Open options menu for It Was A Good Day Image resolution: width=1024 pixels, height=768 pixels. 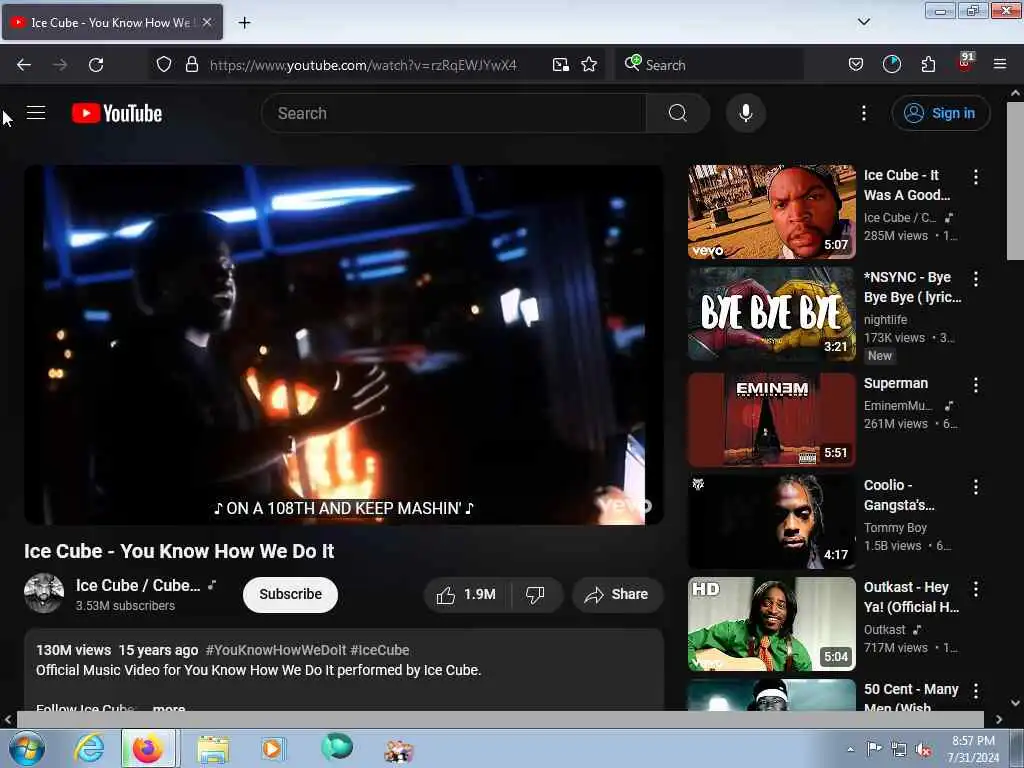click(x=975, y=176)
